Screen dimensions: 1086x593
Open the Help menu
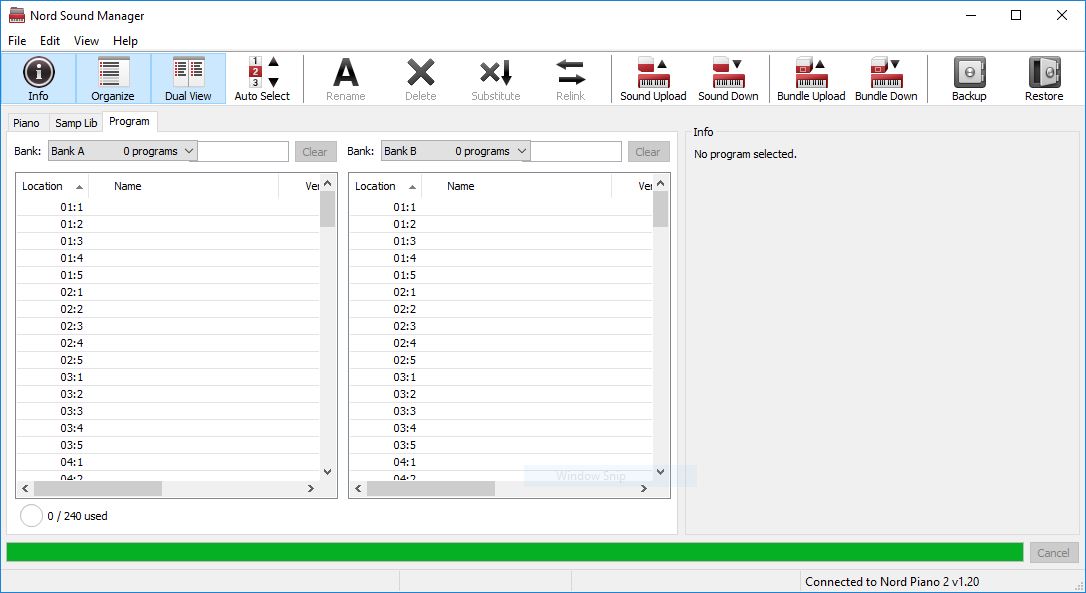125,41
